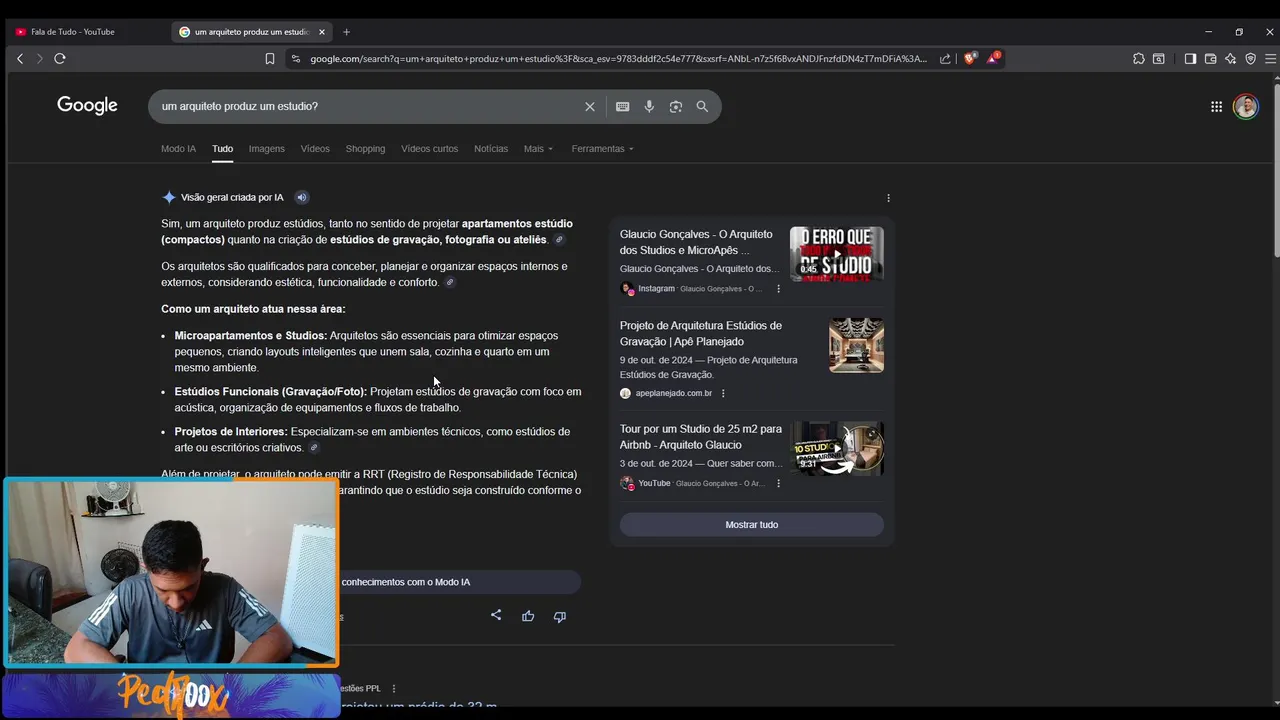Clear the Google search box text
This screenshot has width=1280, height=720.
pos(590,107)
